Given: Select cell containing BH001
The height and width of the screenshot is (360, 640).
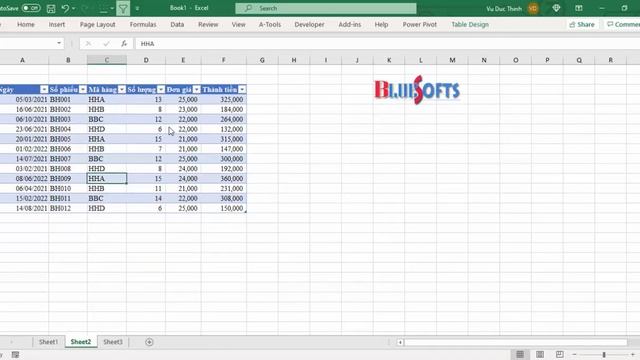Looking at the screenshot, I should point(68,100).
